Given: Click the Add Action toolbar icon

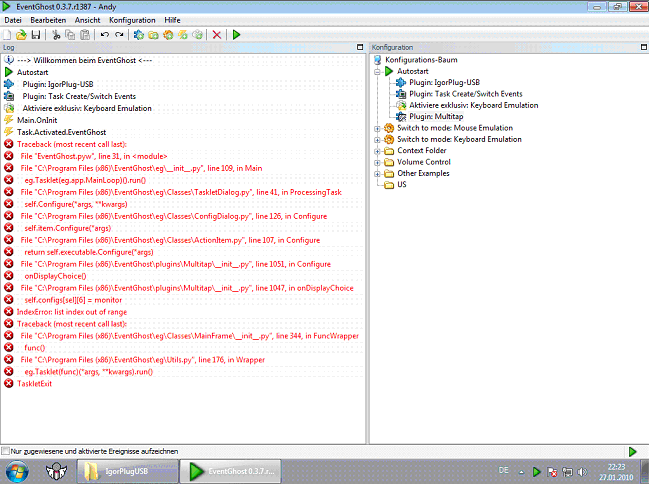Looking at the screenshot, I should 198,35.
